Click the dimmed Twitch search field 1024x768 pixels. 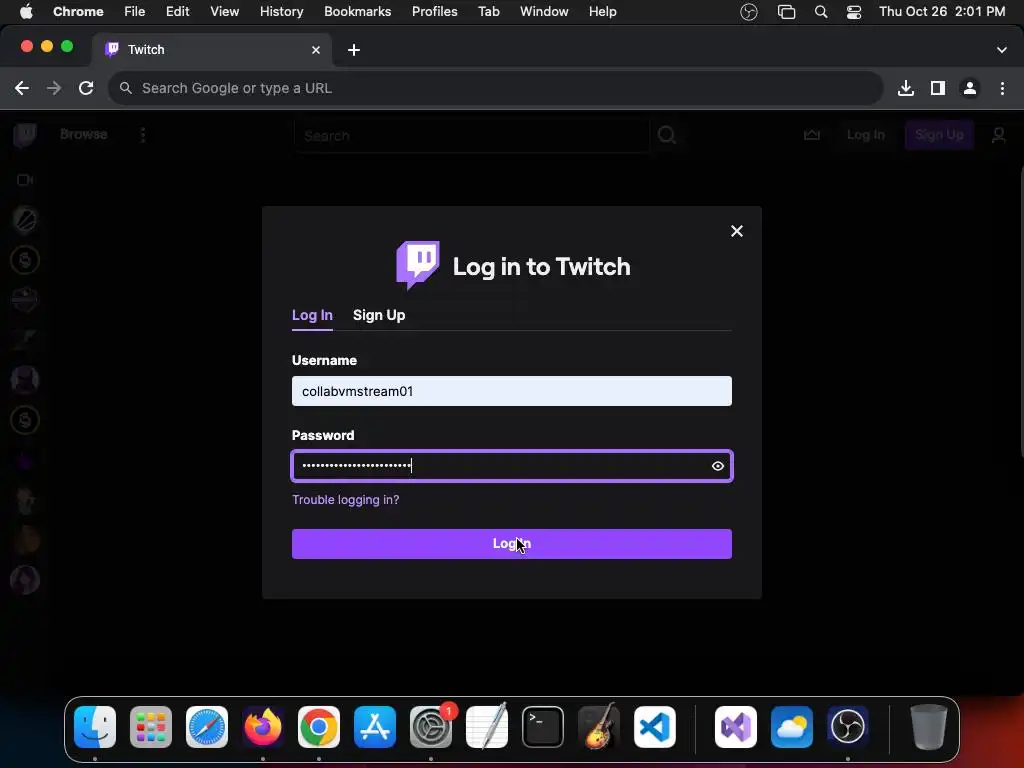pyautogui.click(x=472, y=135)
